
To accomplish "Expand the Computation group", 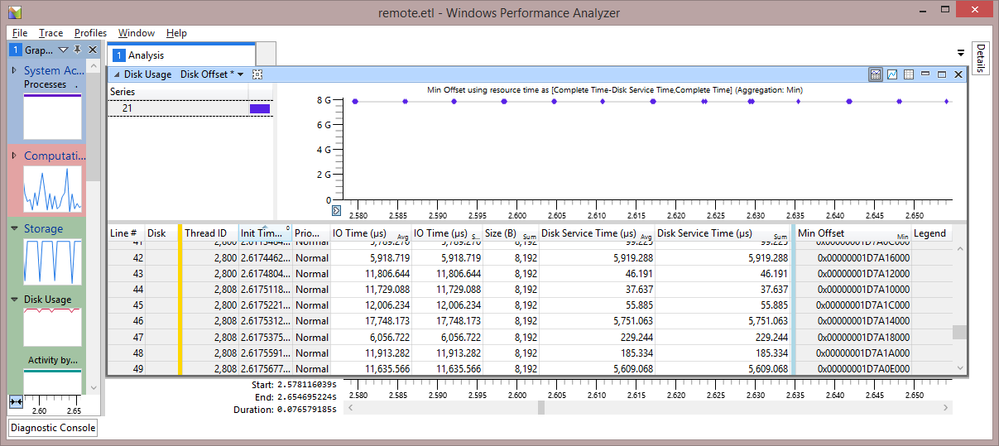I will click(15, 155).
